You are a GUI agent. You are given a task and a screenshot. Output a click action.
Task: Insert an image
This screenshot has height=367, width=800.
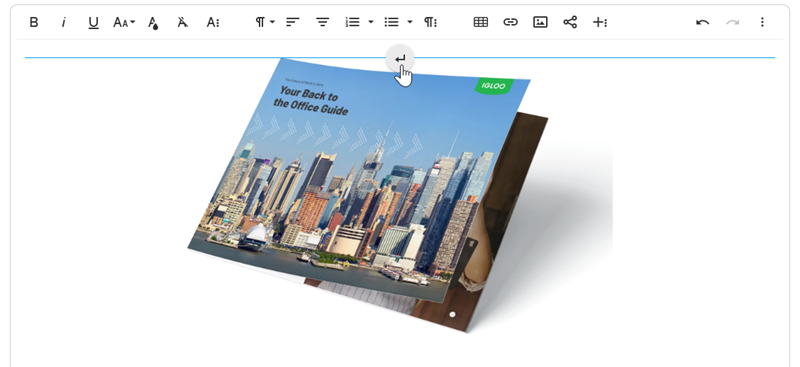click(540, 22)
